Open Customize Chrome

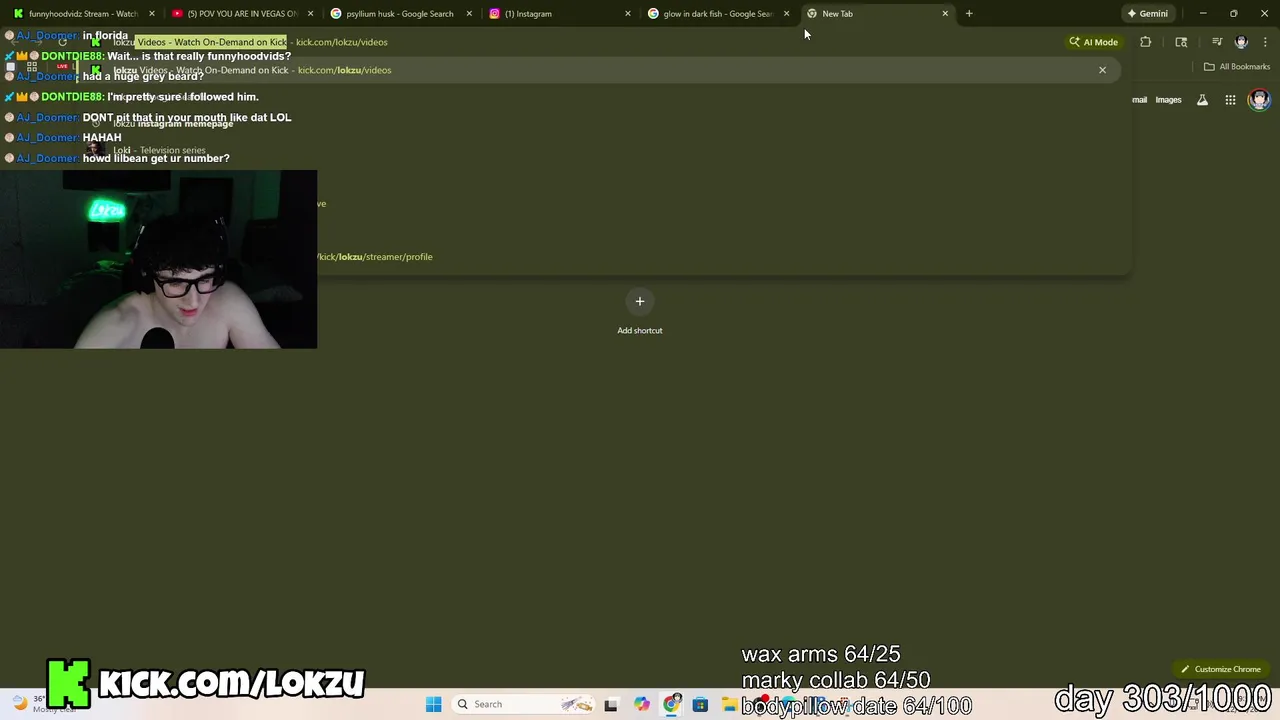[1220, 669]
